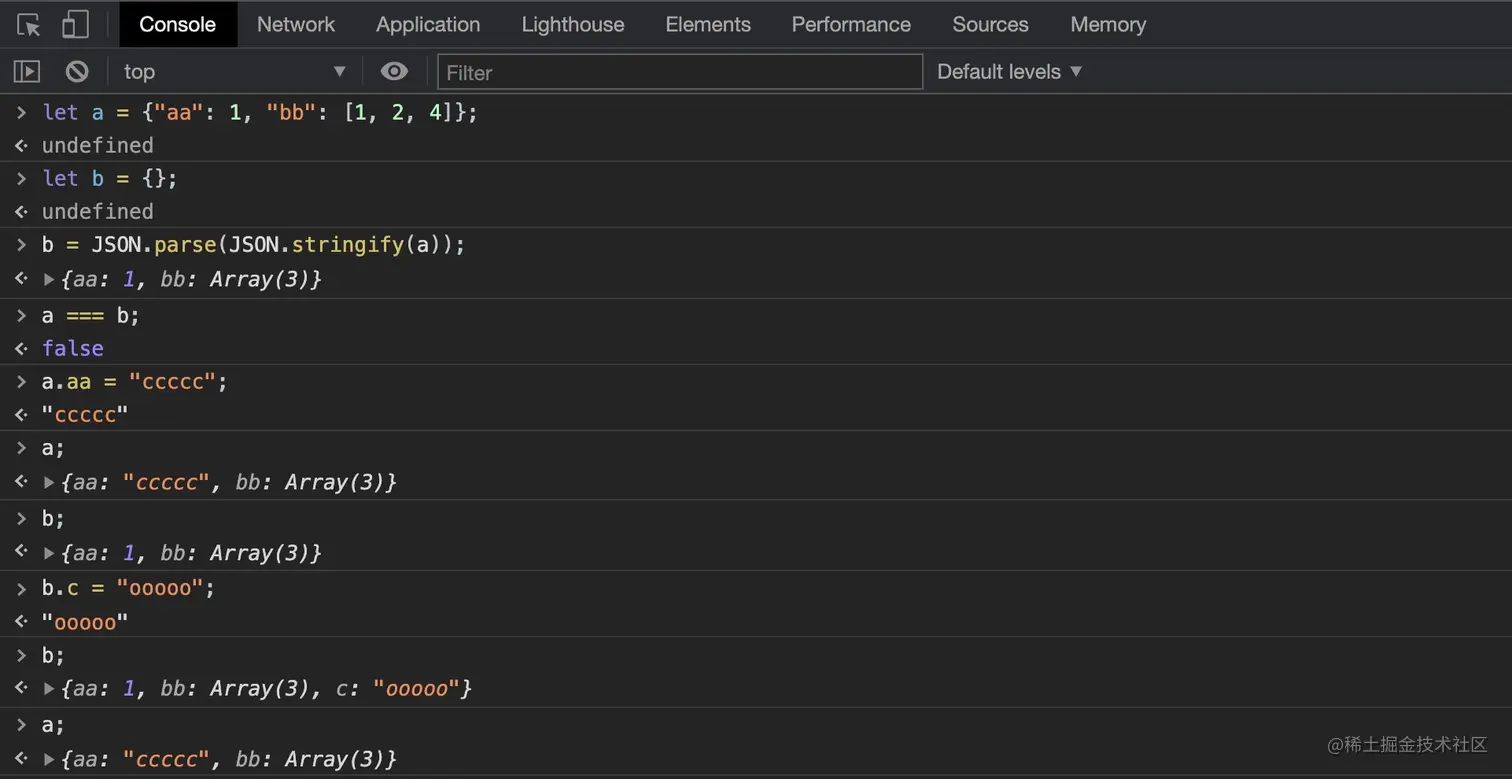Open the top JavaScript context dropdown
Screen dimensions: 1512x779
[234, 71]
